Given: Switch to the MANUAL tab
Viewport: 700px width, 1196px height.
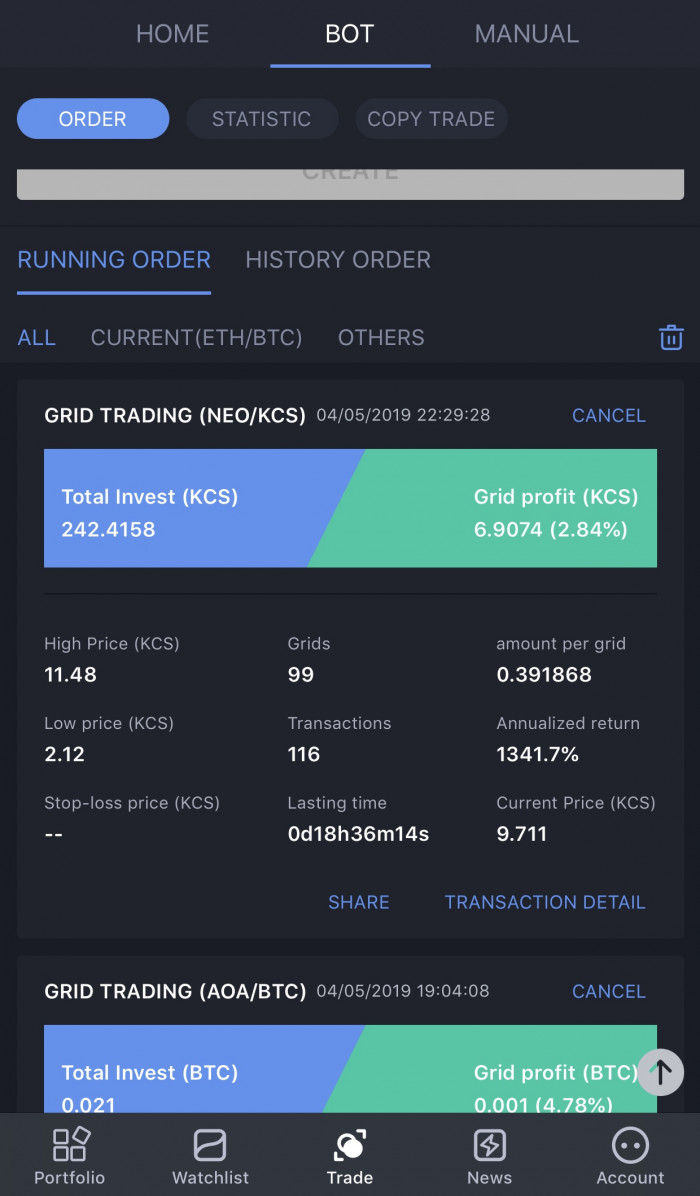Looking at the screenshot, I should 527,34.
